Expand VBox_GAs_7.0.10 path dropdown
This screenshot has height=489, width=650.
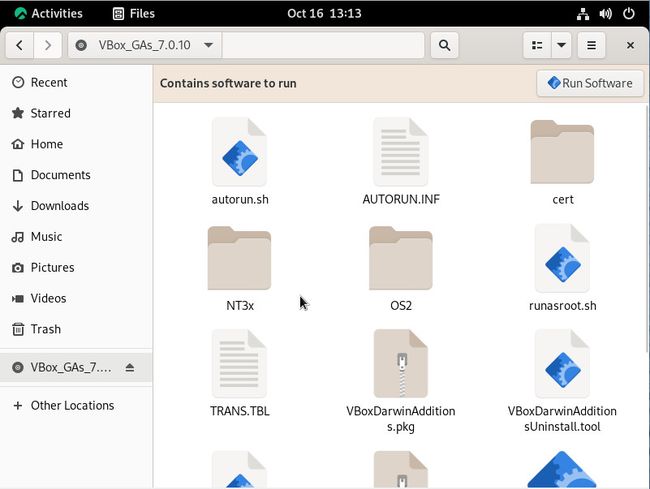(x=209, y=45)
